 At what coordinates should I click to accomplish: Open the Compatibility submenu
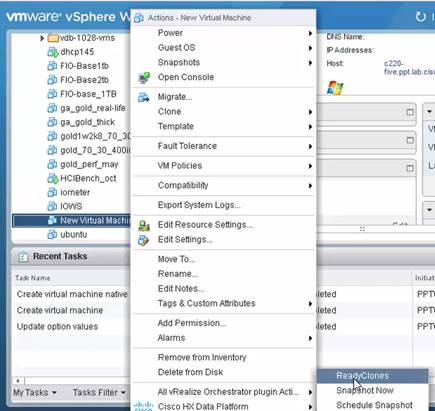click(224, 185)
